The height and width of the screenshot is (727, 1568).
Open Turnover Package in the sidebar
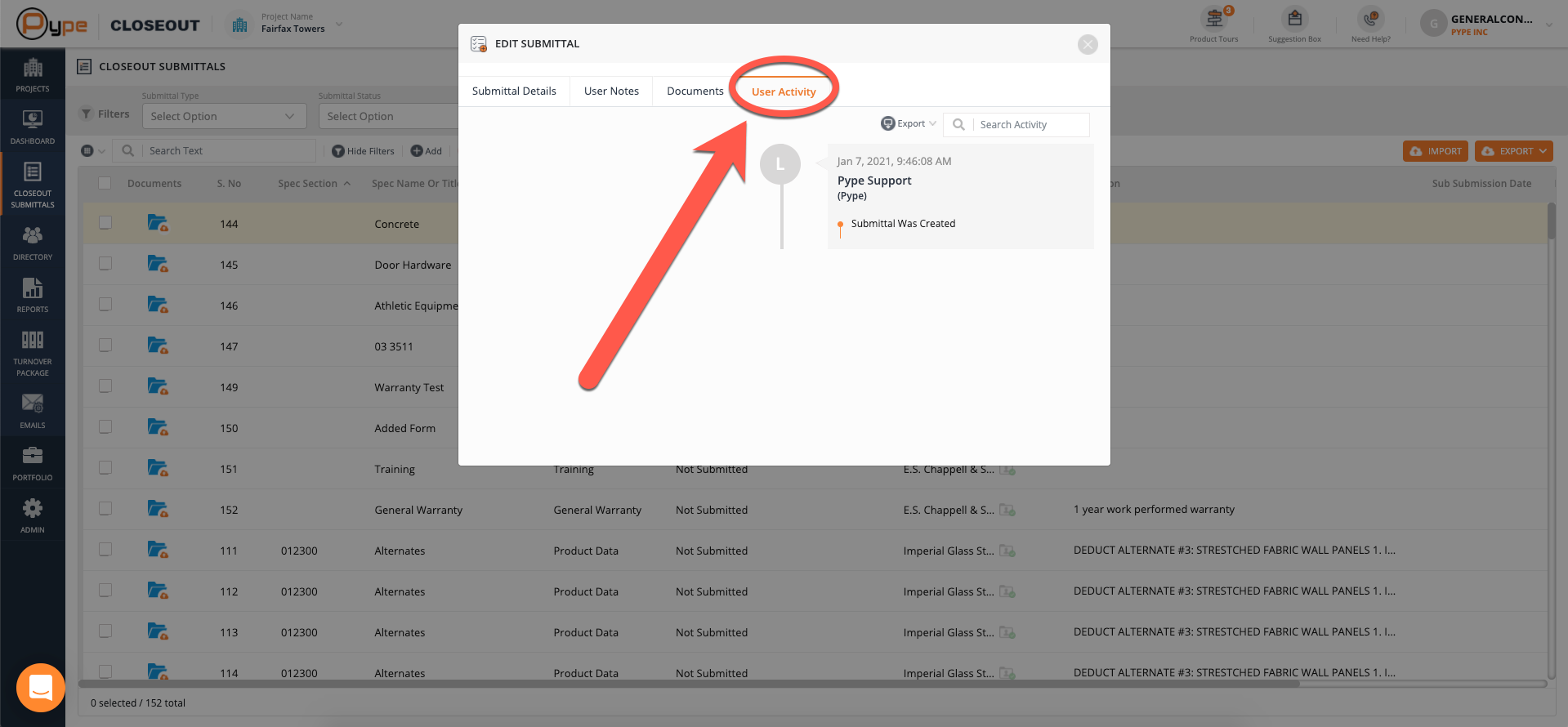pos(33,354)
